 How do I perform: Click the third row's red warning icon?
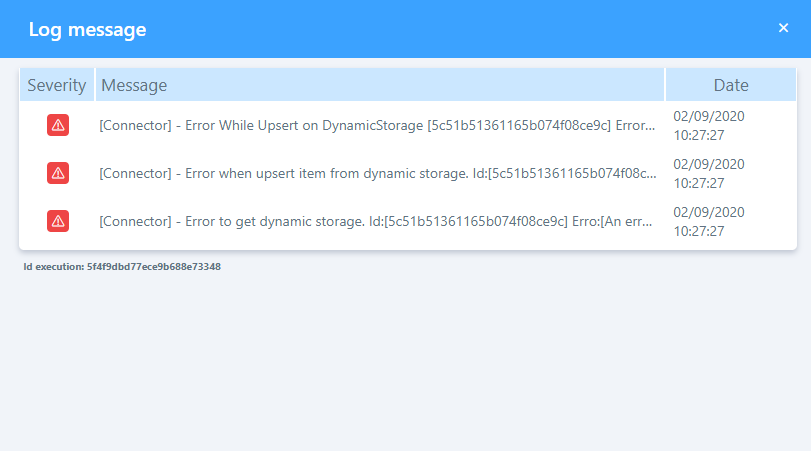(x=58, y=221)
